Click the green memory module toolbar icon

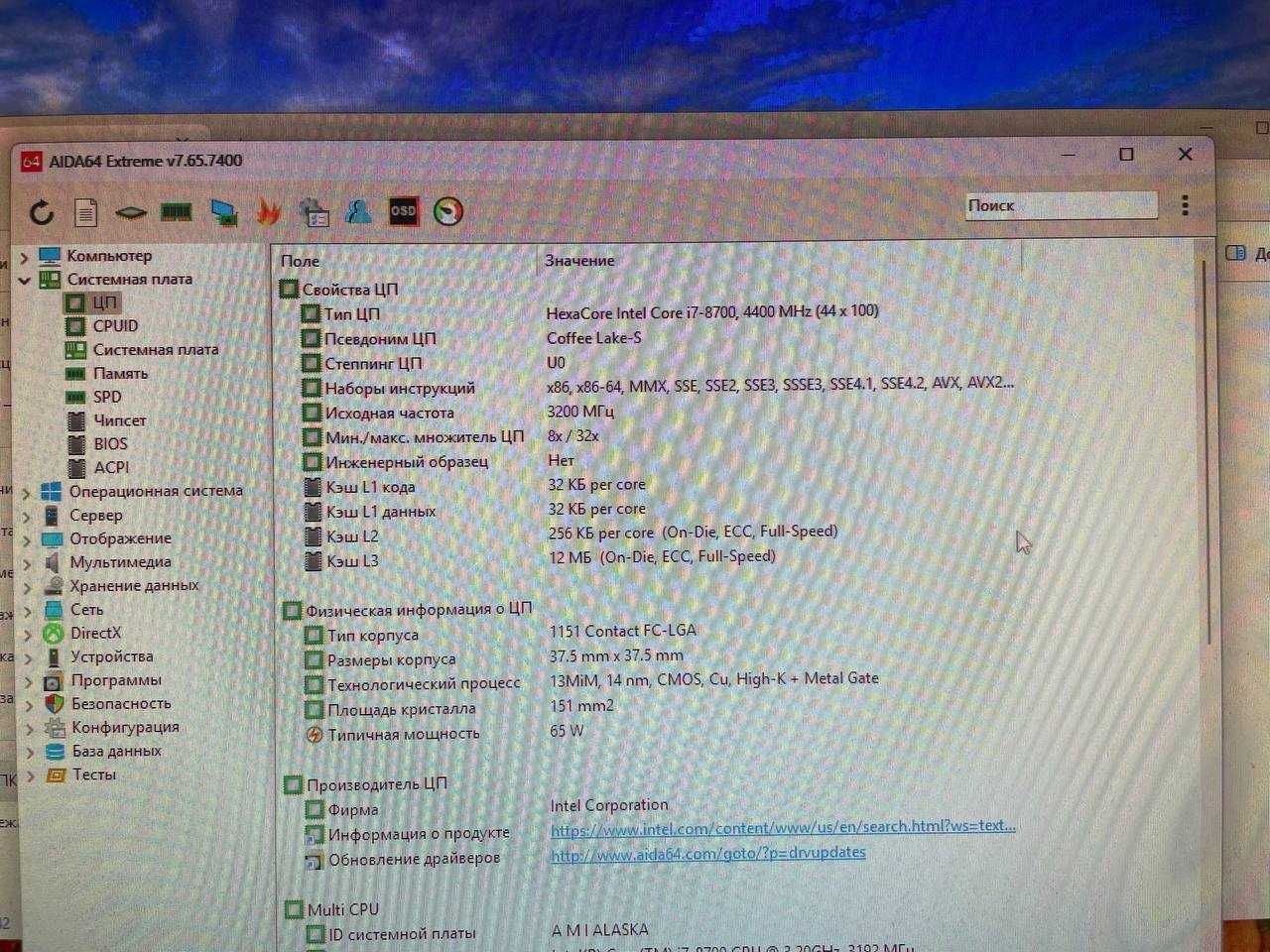point(177,211)
